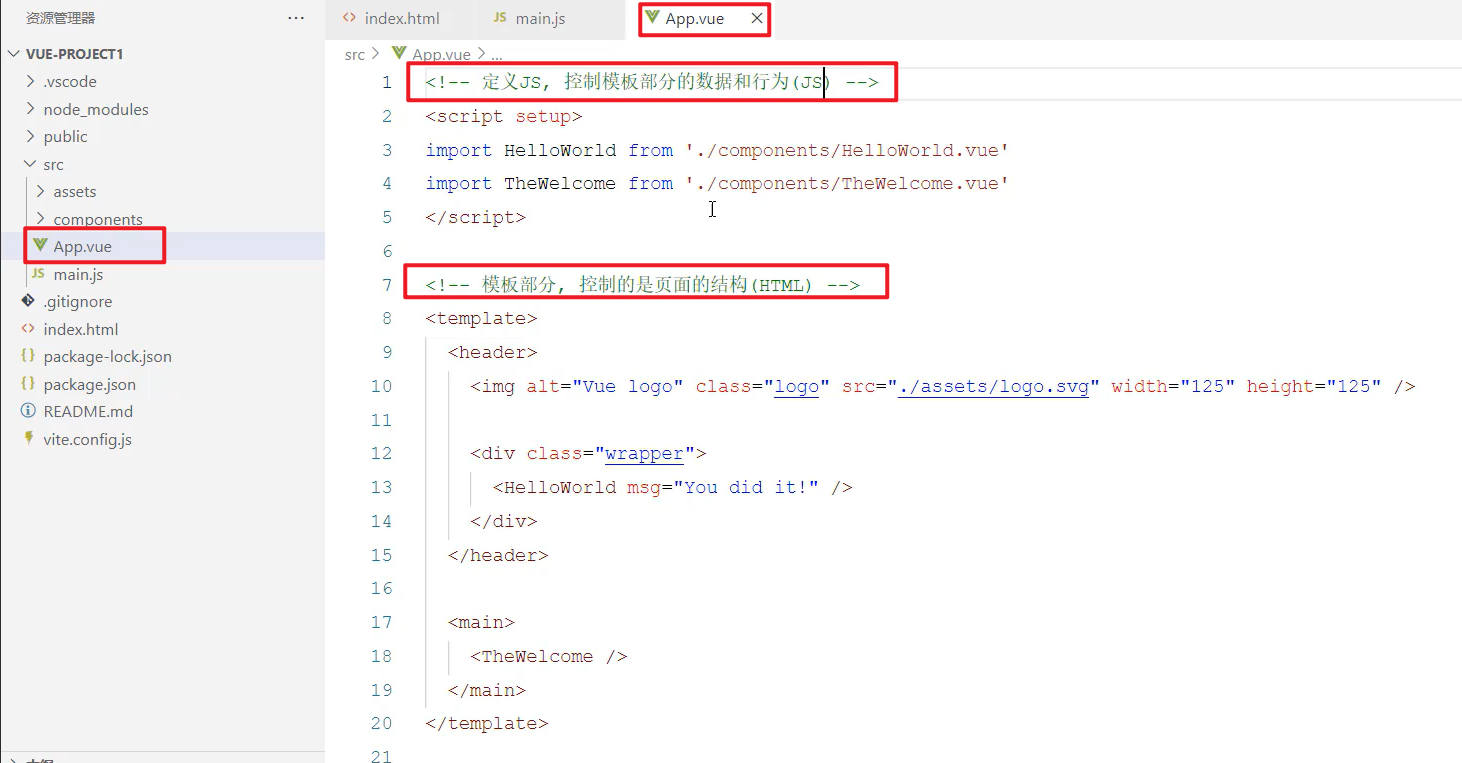The height and width of the screenshot is (763, 1462).
Task: Click the Vue icon beside App.vue in explorer
Action: pos(40,246)
